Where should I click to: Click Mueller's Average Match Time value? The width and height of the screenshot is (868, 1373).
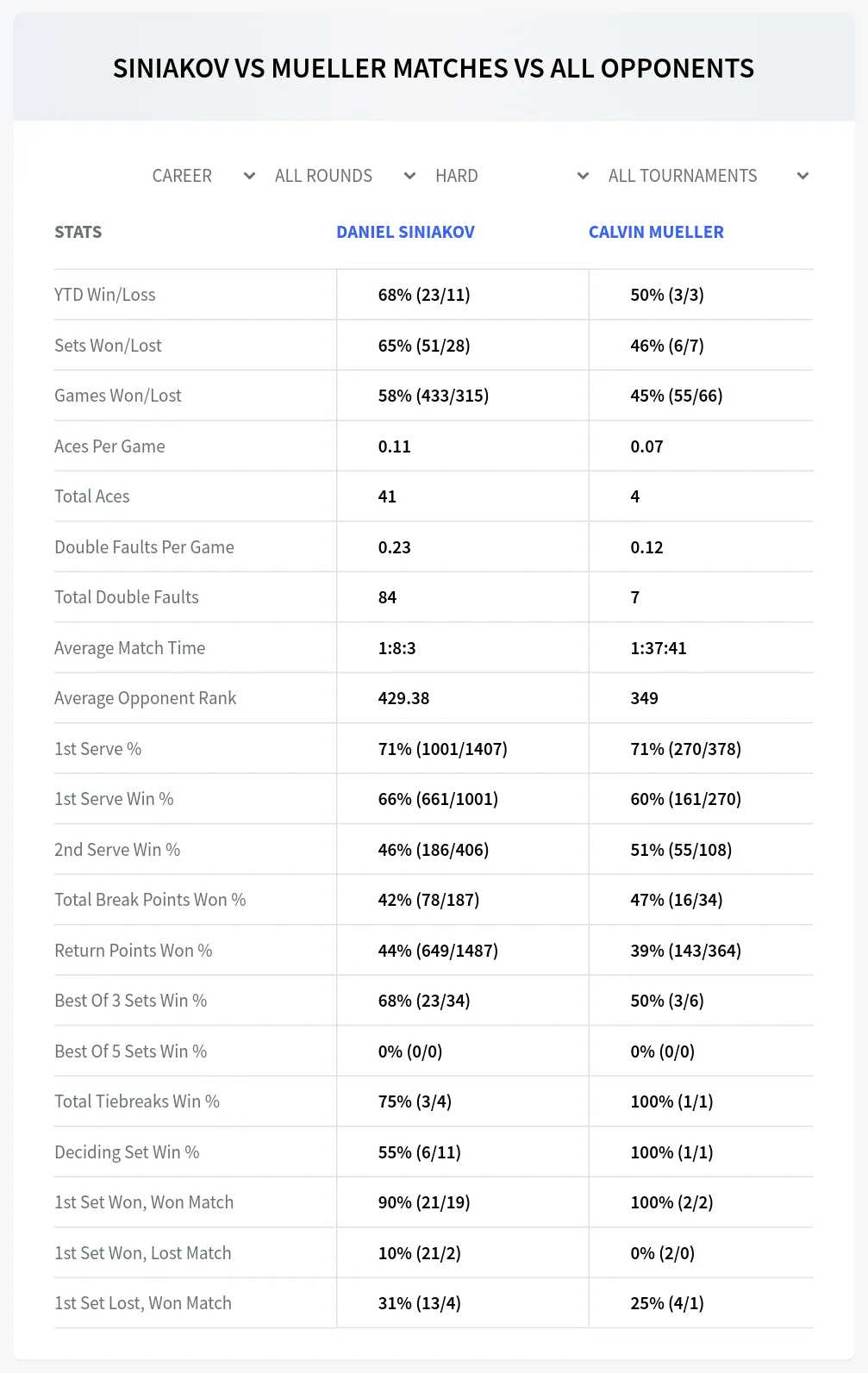pyautogui.click(x=659, y=648)
